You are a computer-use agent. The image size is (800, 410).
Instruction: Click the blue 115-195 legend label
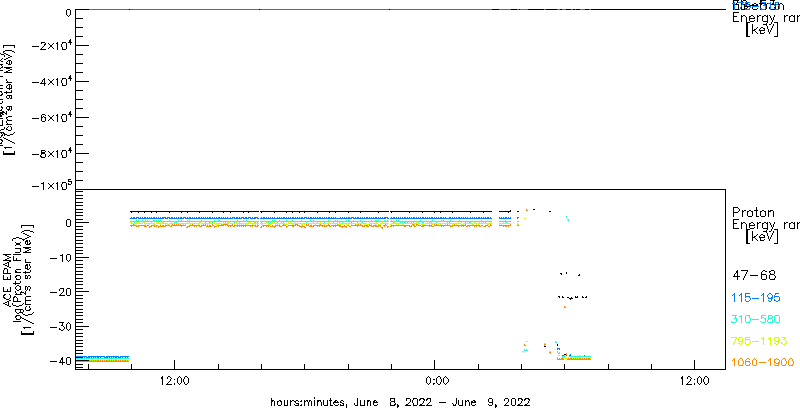756,298
